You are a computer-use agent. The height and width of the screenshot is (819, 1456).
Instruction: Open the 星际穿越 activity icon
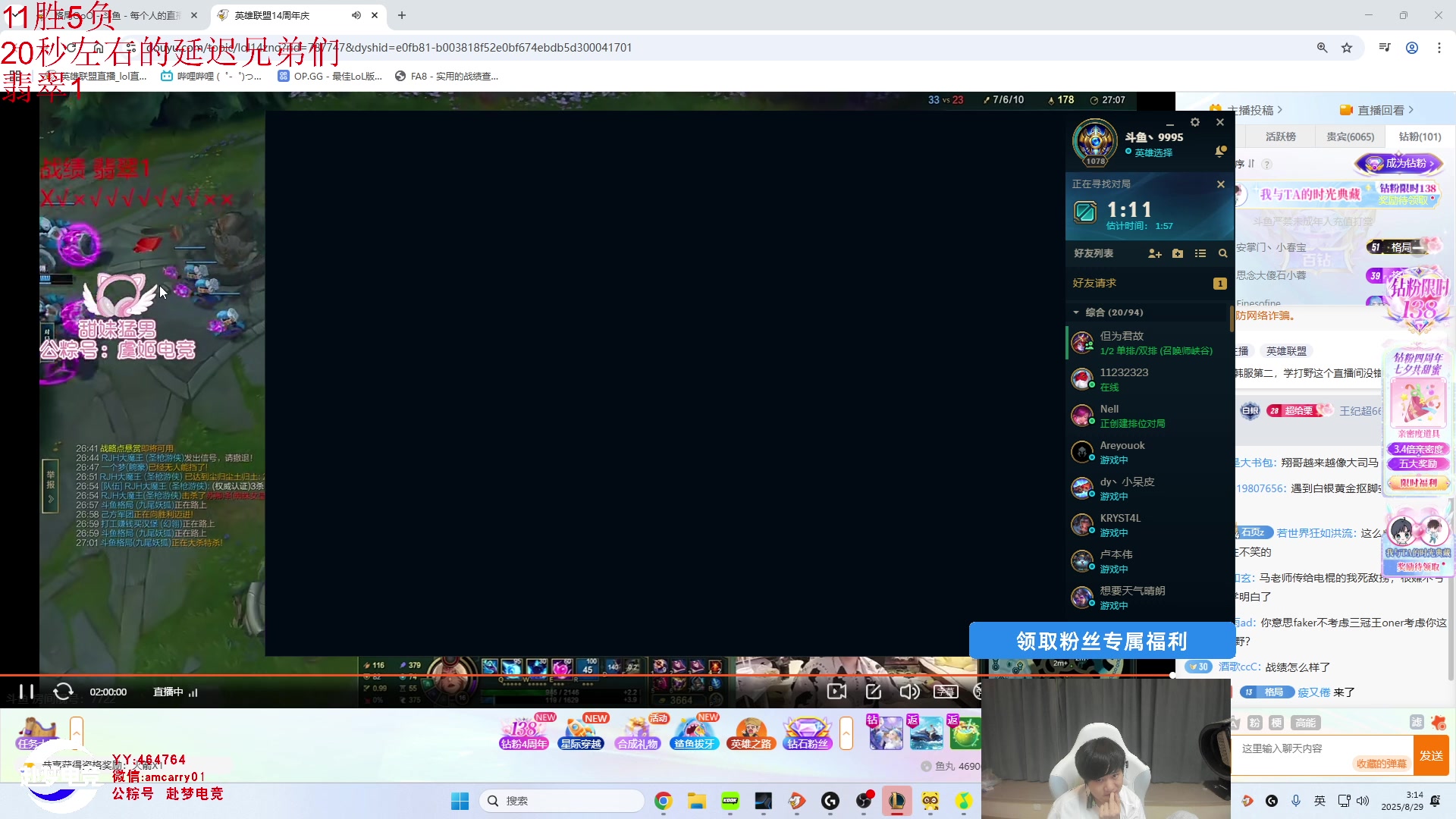click(581, 733)
